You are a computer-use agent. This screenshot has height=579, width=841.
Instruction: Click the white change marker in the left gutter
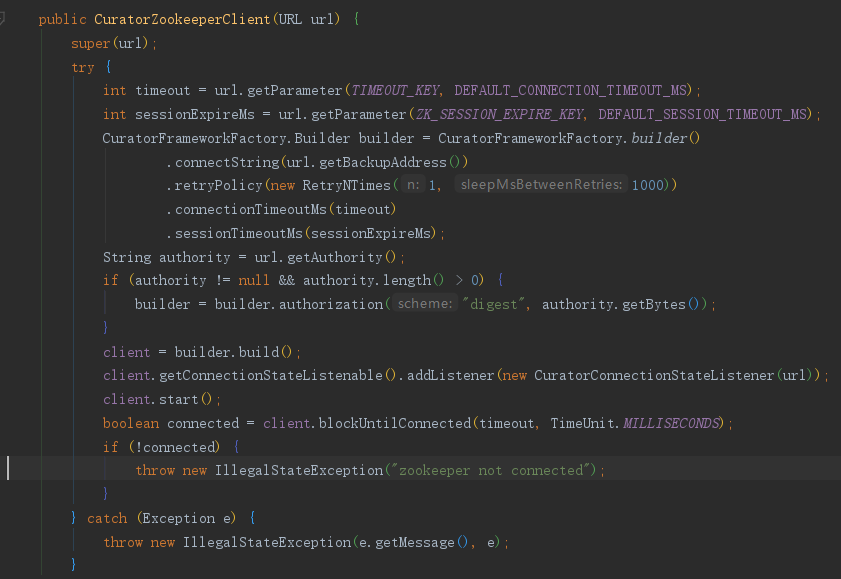point(8,469)
